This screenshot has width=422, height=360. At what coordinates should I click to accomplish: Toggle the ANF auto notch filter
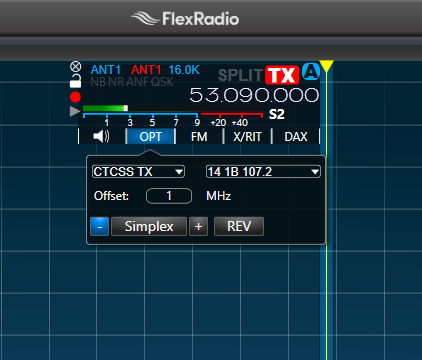click(137, 82)
